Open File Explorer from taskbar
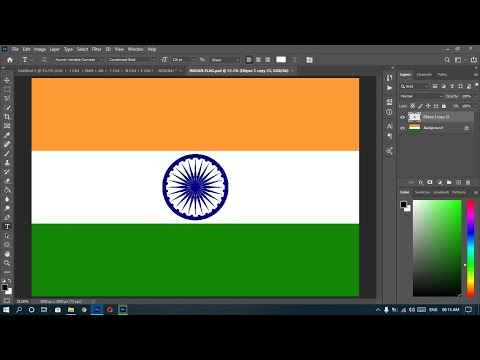The height and width of the screenshot is (360, 480). tap(71, 310)
